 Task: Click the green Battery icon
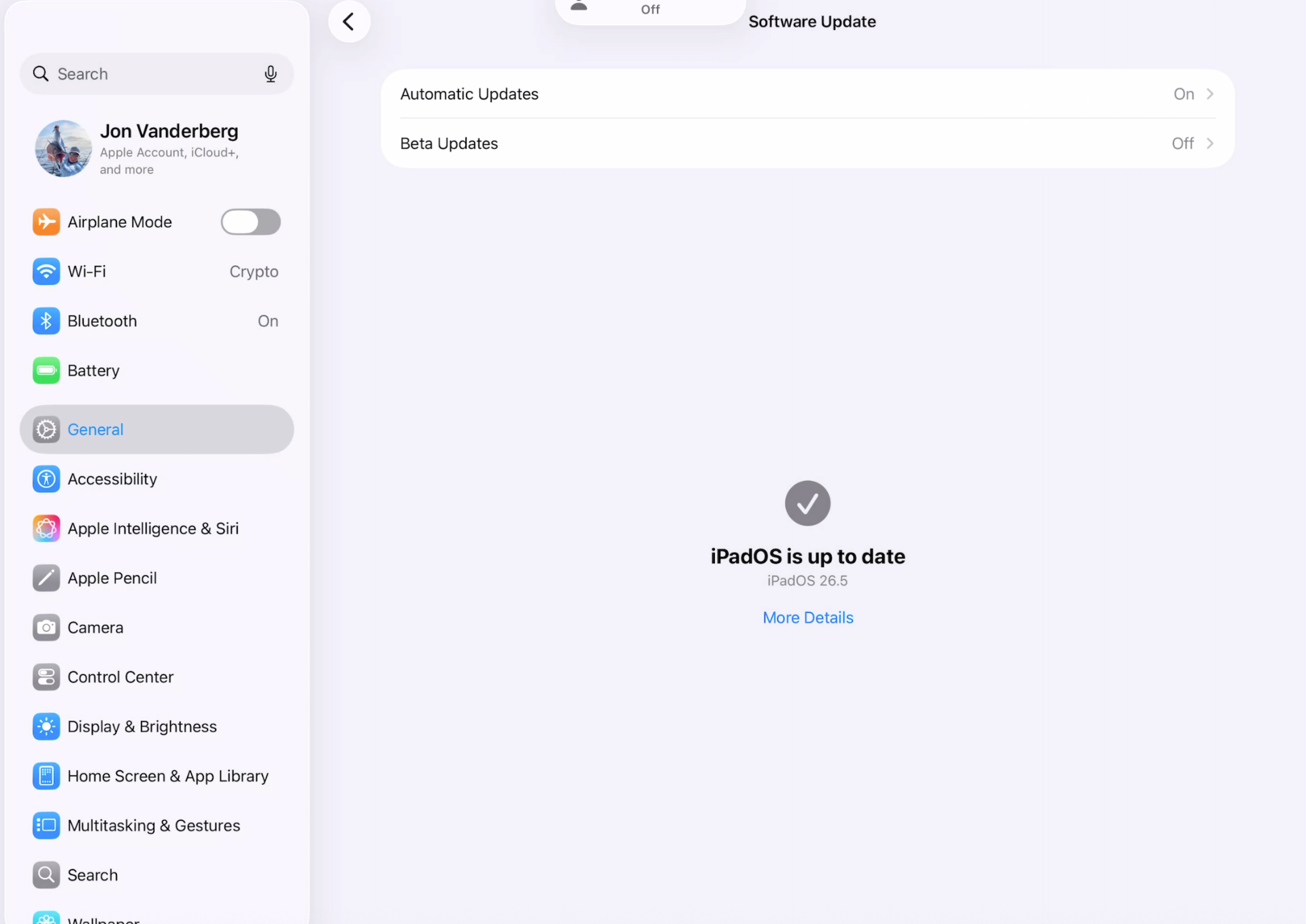click(46, 371)
